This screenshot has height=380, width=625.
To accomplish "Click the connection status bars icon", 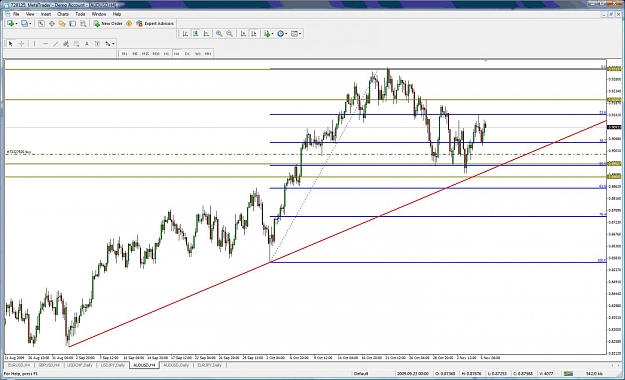I will coord(568,374).
